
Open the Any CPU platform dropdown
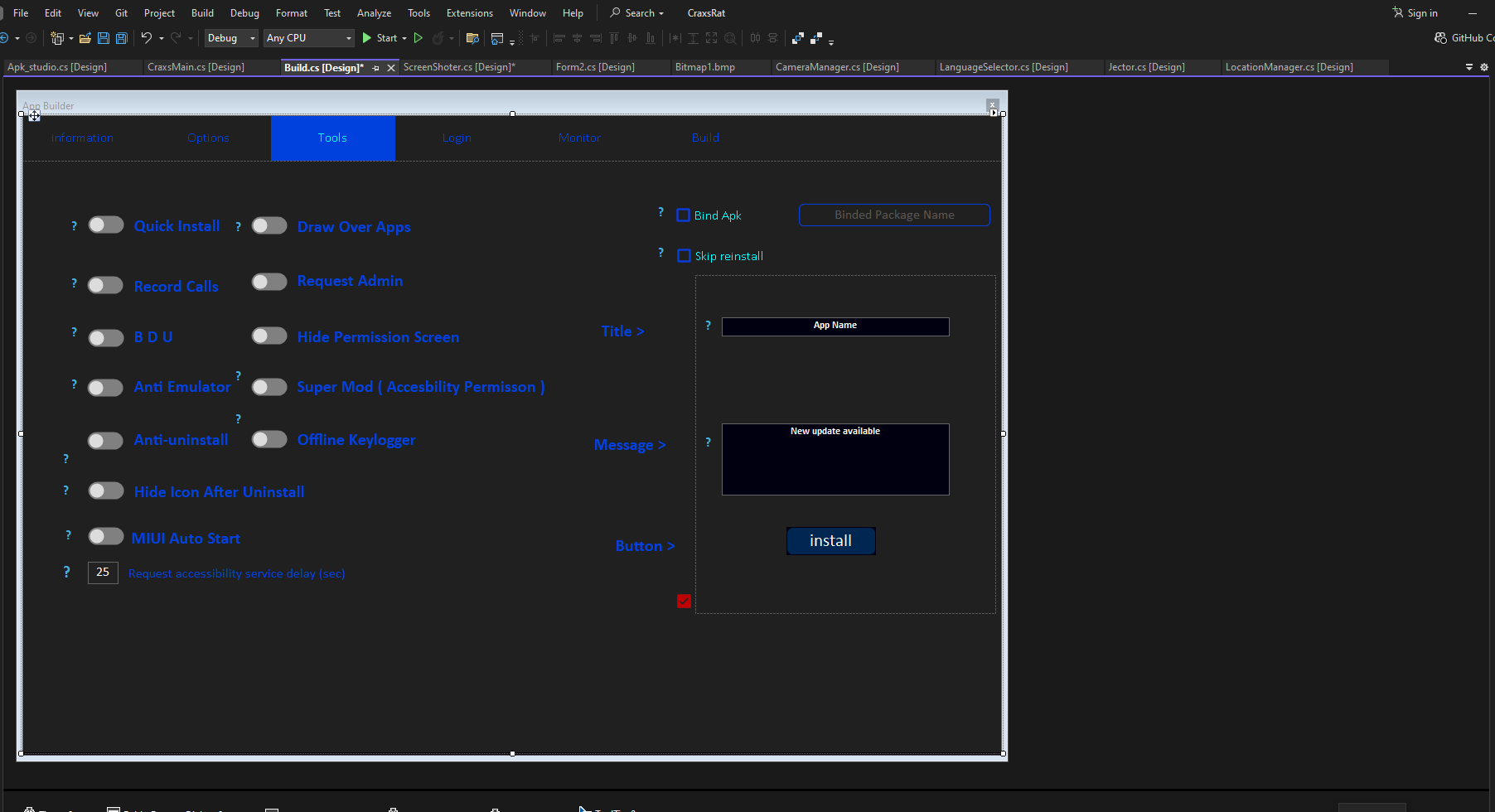pyautogui.click(x=308, y=38)
